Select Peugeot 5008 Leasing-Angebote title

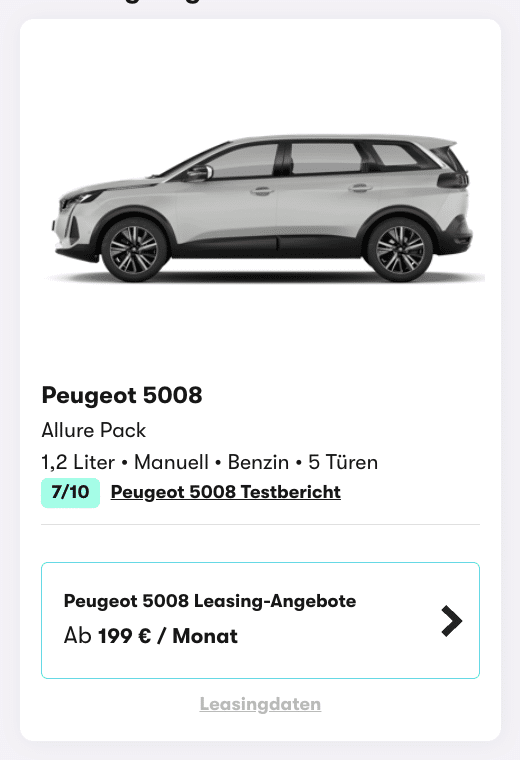(210, 601)
